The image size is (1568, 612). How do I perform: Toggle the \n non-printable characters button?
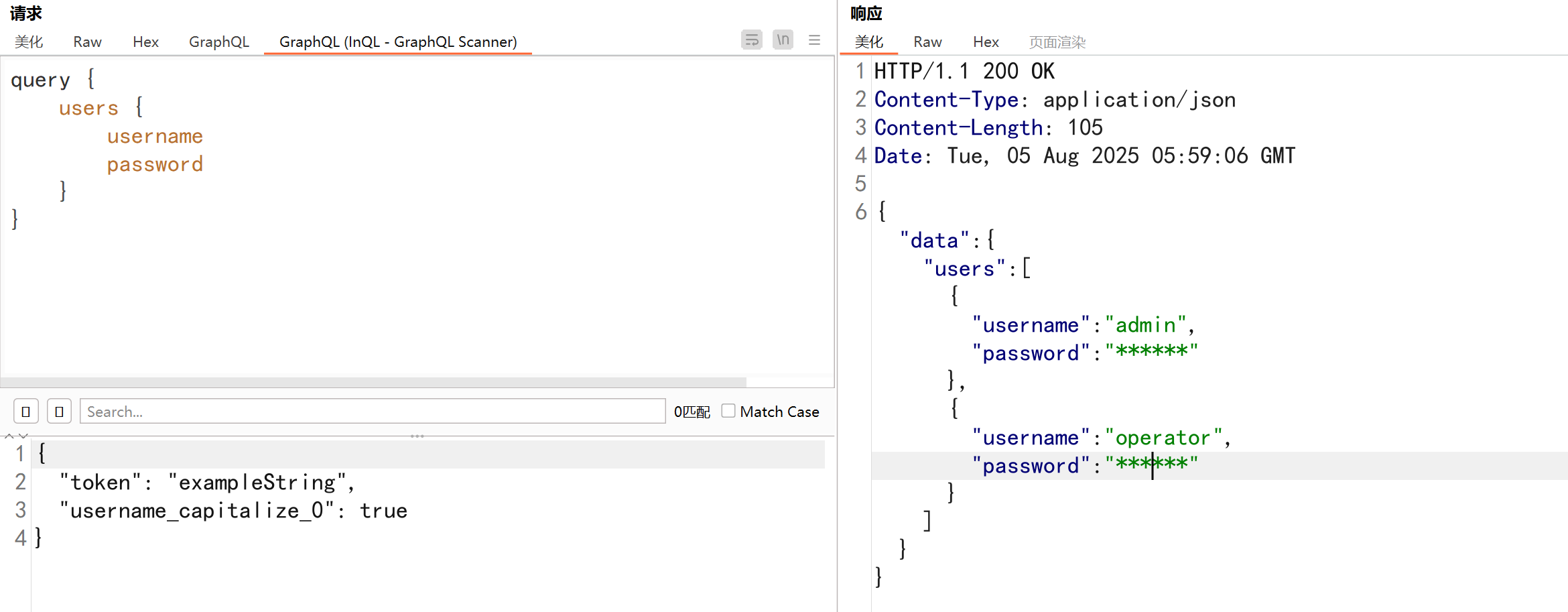coord(783,40)
